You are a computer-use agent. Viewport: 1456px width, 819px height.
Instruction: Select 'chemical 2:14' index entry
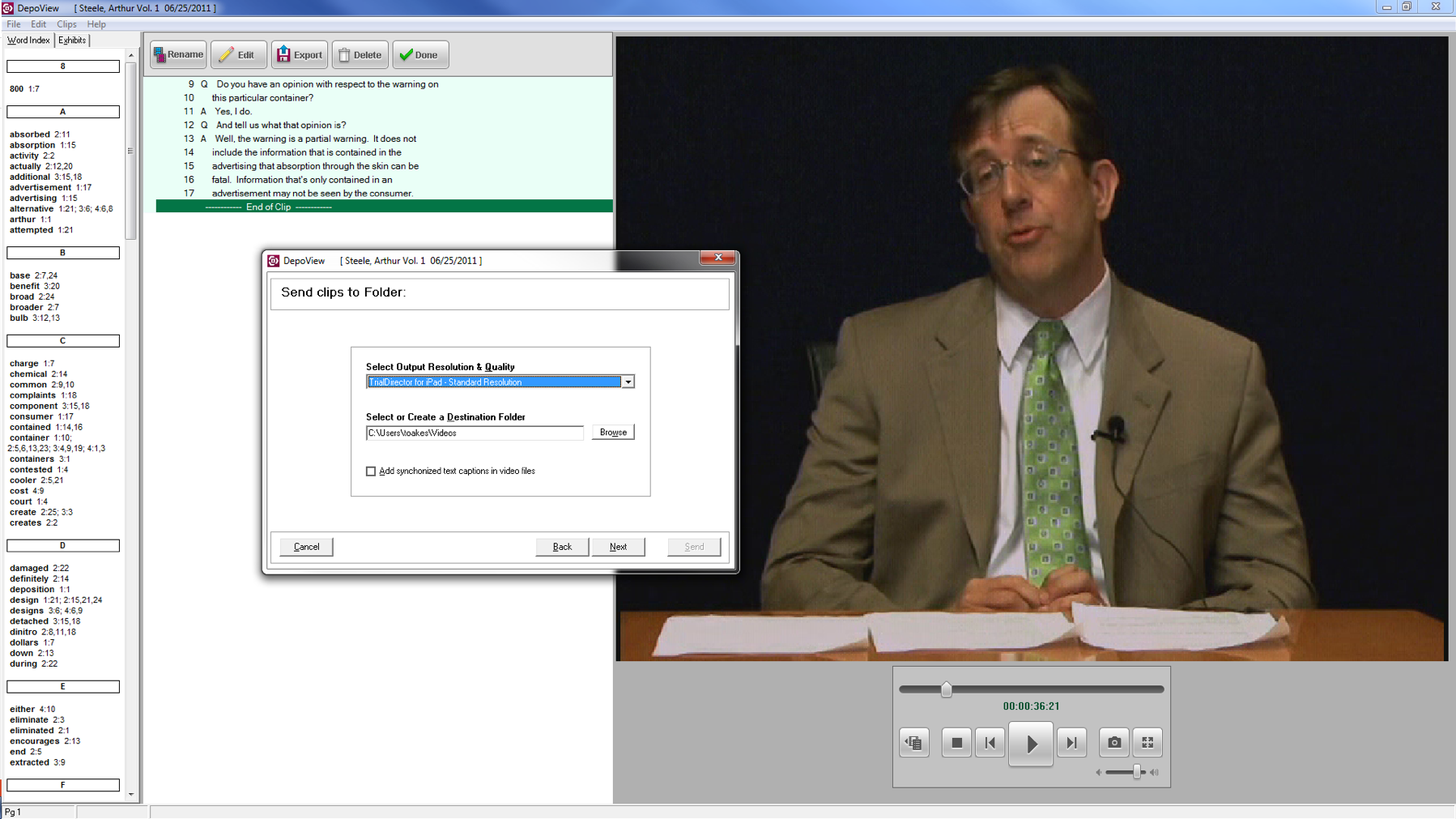(x=39, y=375)
